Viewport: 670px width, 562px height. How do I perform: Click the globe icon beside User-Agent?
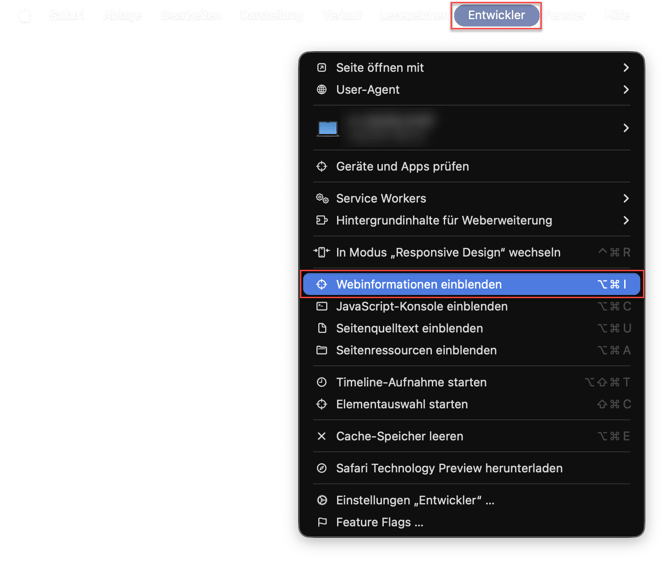[x=322, y=90]
